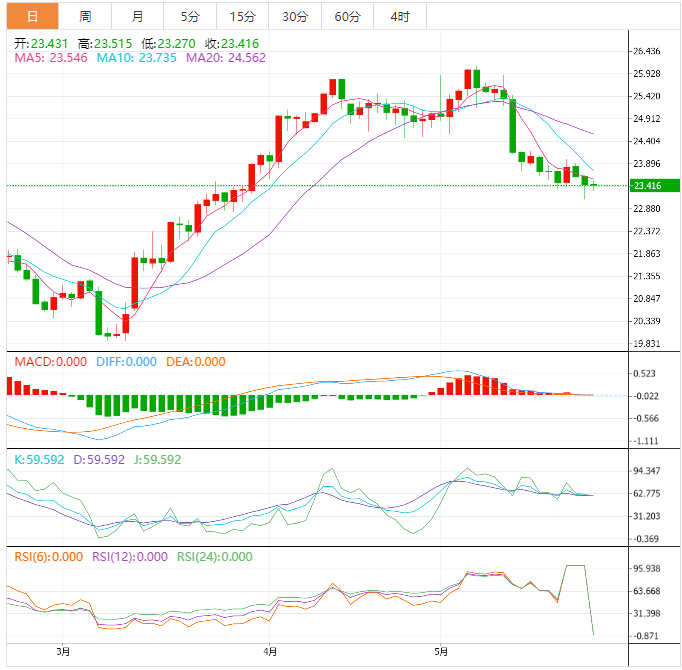Click the 24.912 price axis label

point(647,118)
